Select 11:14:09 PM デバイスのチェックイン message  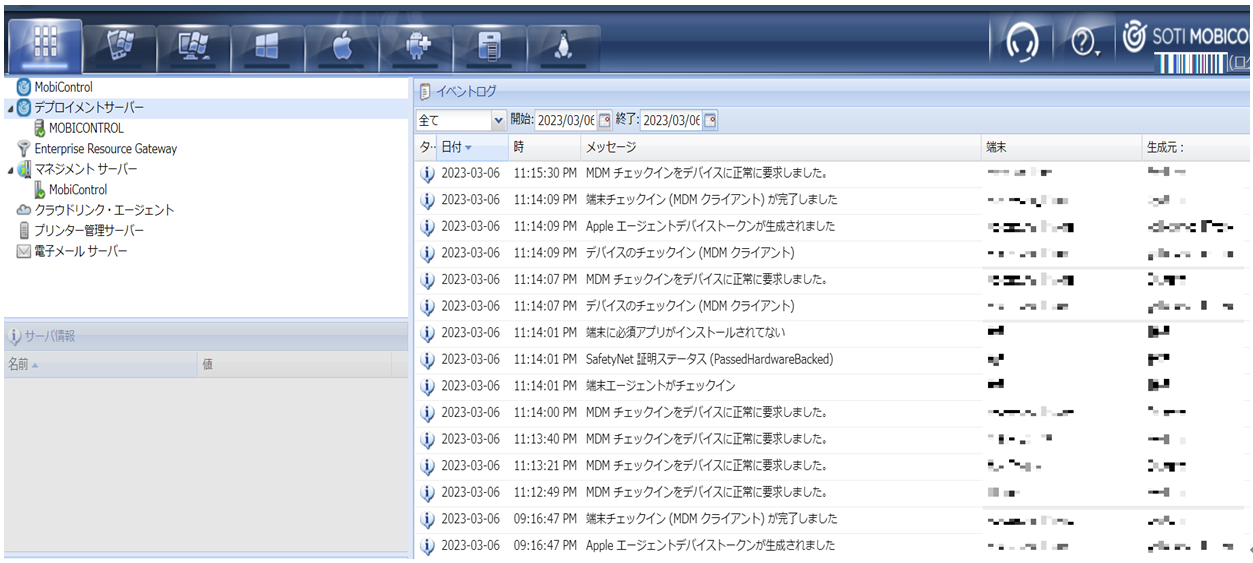(x=690, y=252)
